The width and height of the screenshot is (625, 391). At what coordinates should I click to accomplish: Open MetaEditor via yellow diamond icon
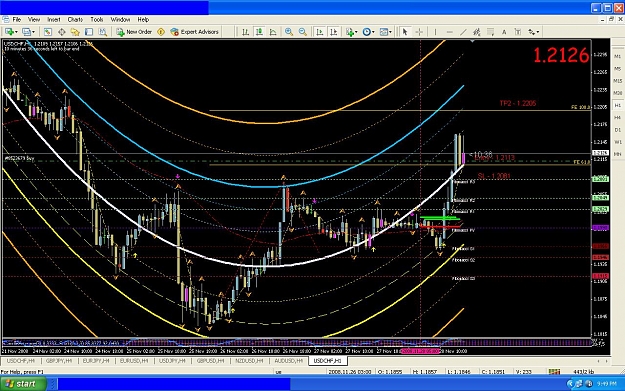pyautogui.click(x=161, y=32)
